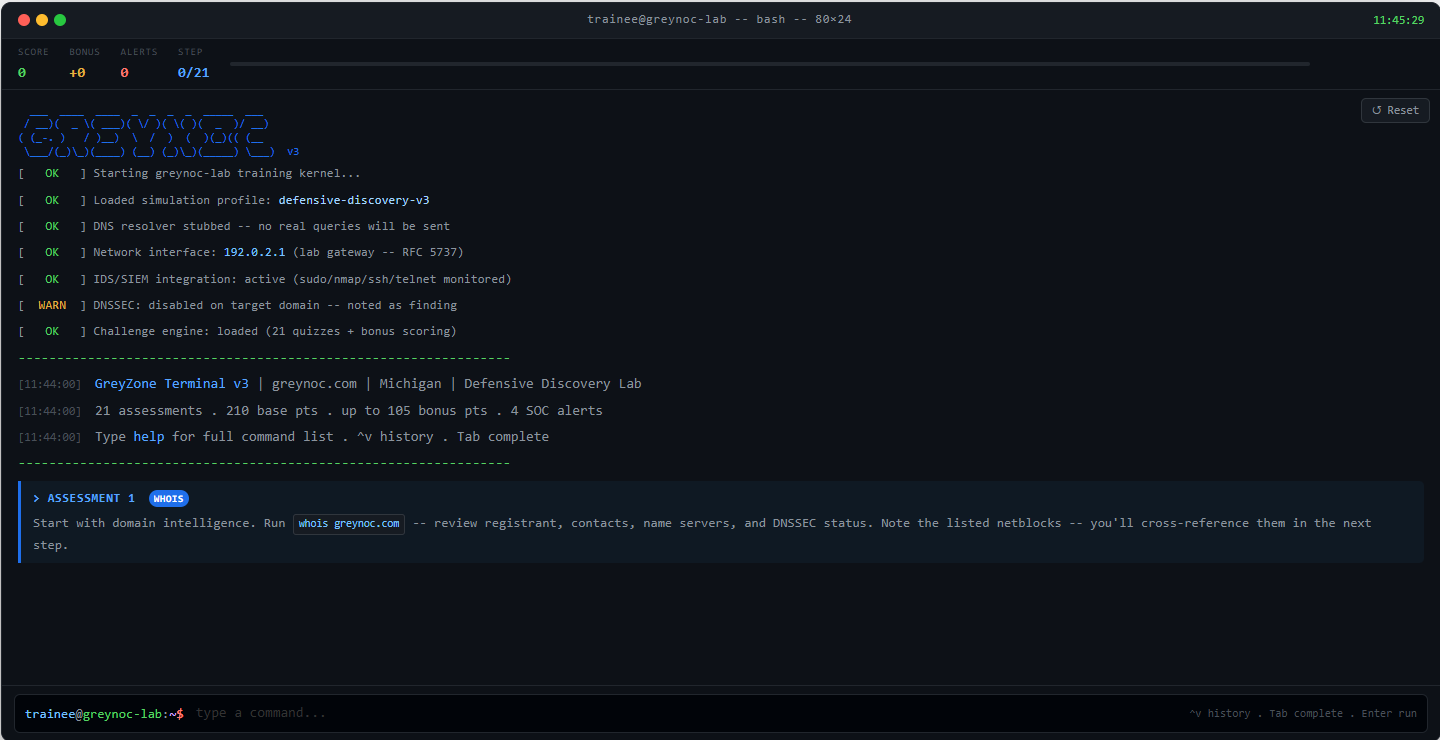Click the SCORE label

33,52
